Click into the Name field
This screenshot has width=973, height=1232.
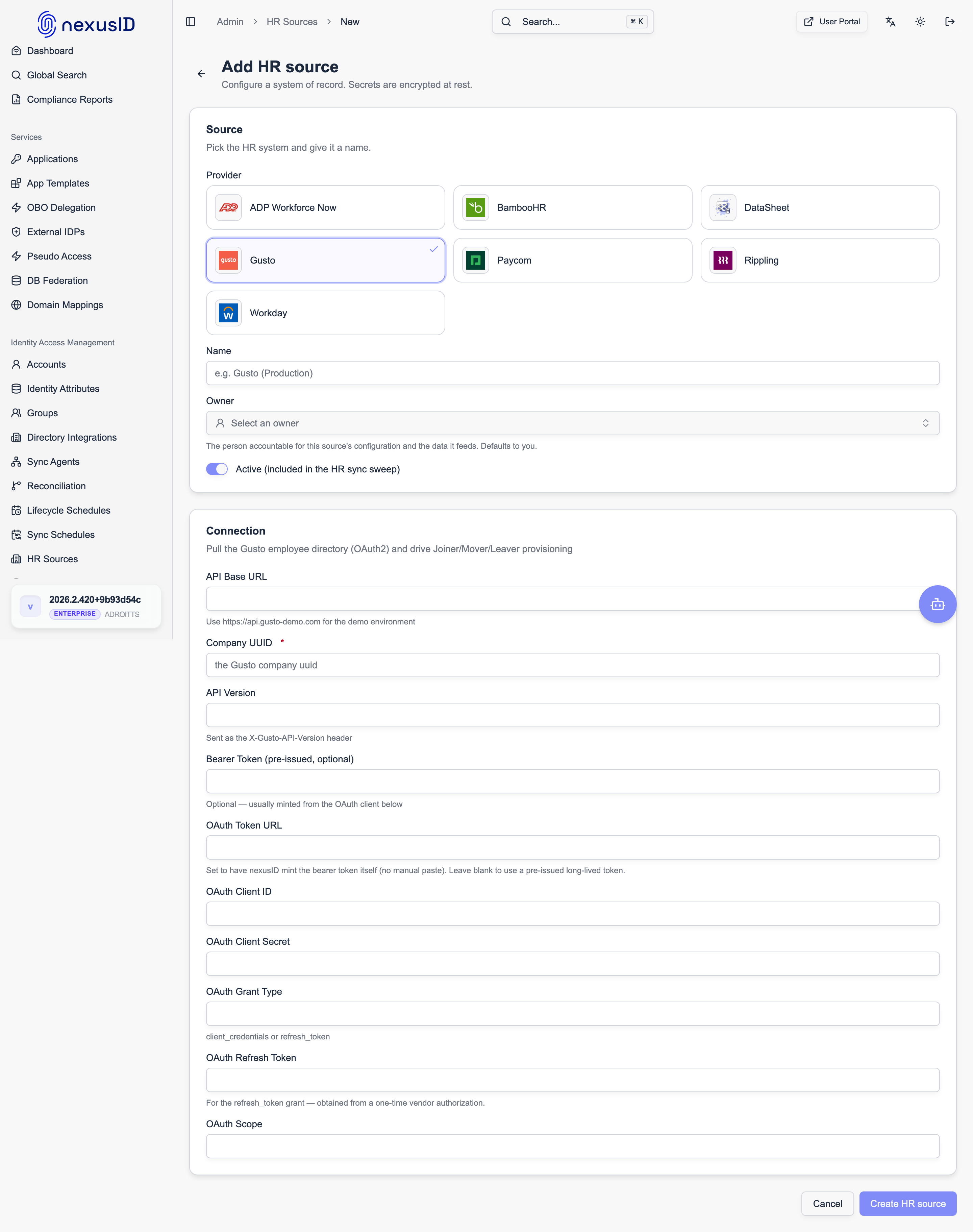(573, 373)
